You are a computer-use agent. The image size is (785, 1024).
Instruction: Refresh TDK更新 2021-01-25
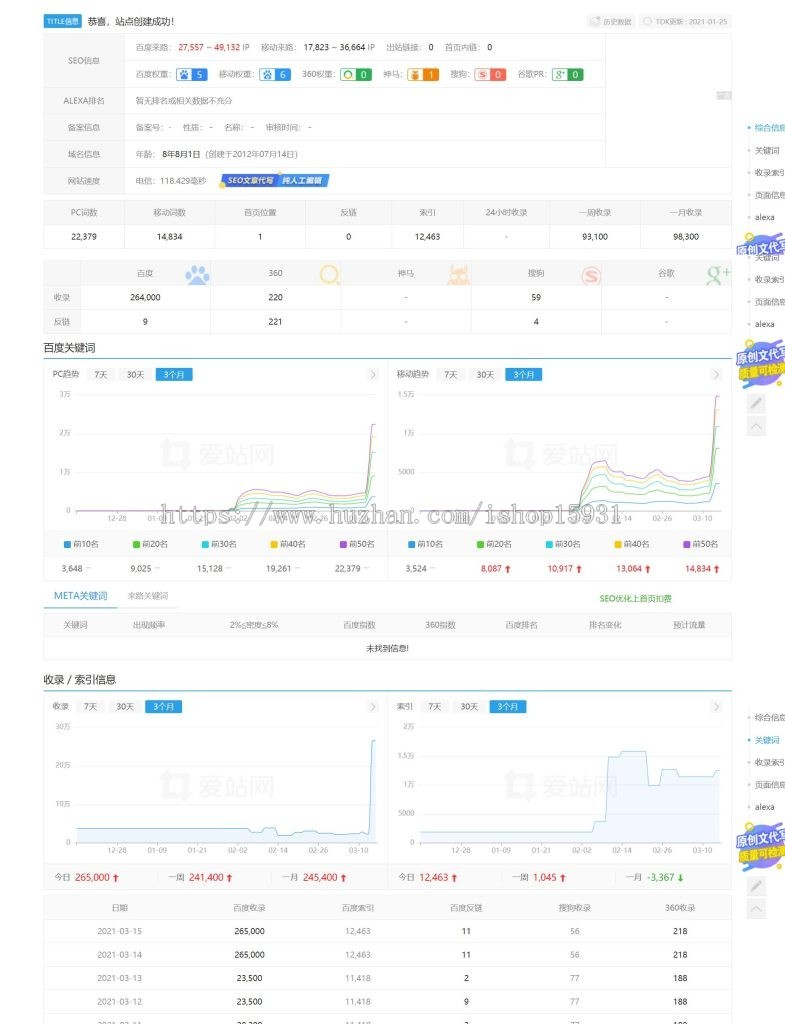(684, 22)
